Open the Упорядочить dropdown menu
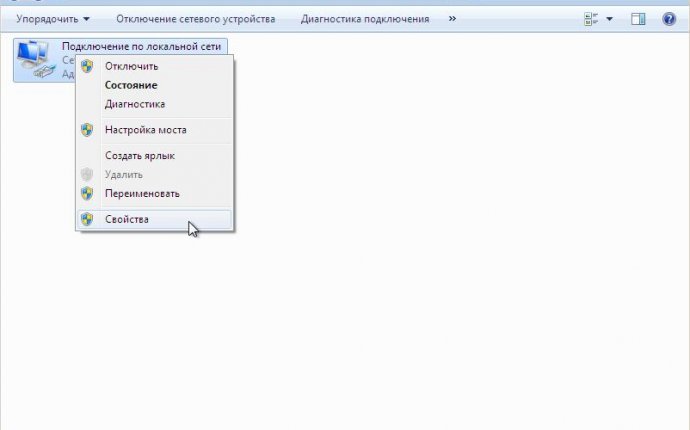This screenshot has height=430, width=690. pyautogui.click(x=53, y=19)
